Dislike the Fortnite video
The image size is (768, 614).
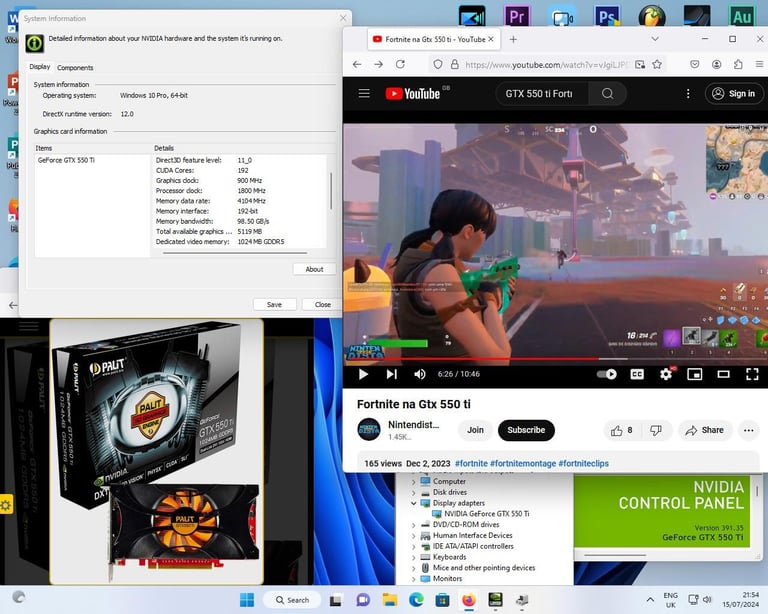(656, 430)
